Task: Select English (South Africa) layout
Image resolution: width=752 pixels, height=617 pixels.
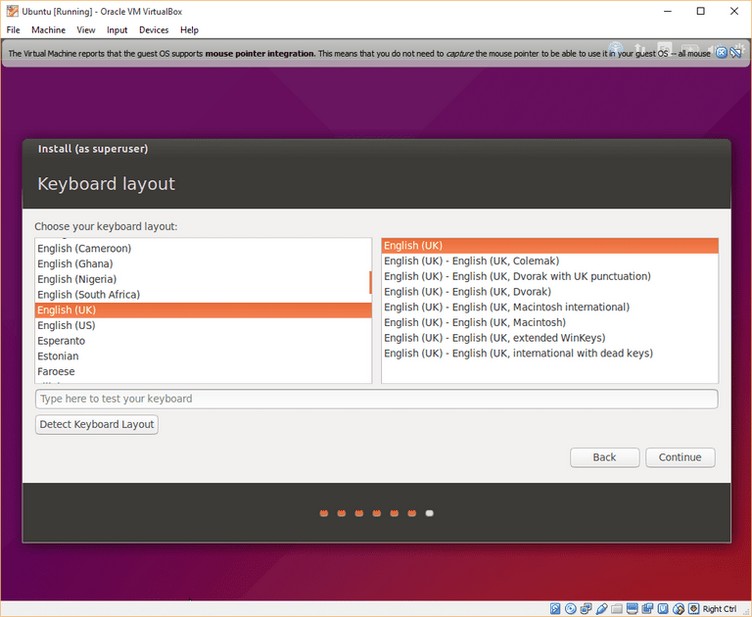Action: click(x=203, y=294)
